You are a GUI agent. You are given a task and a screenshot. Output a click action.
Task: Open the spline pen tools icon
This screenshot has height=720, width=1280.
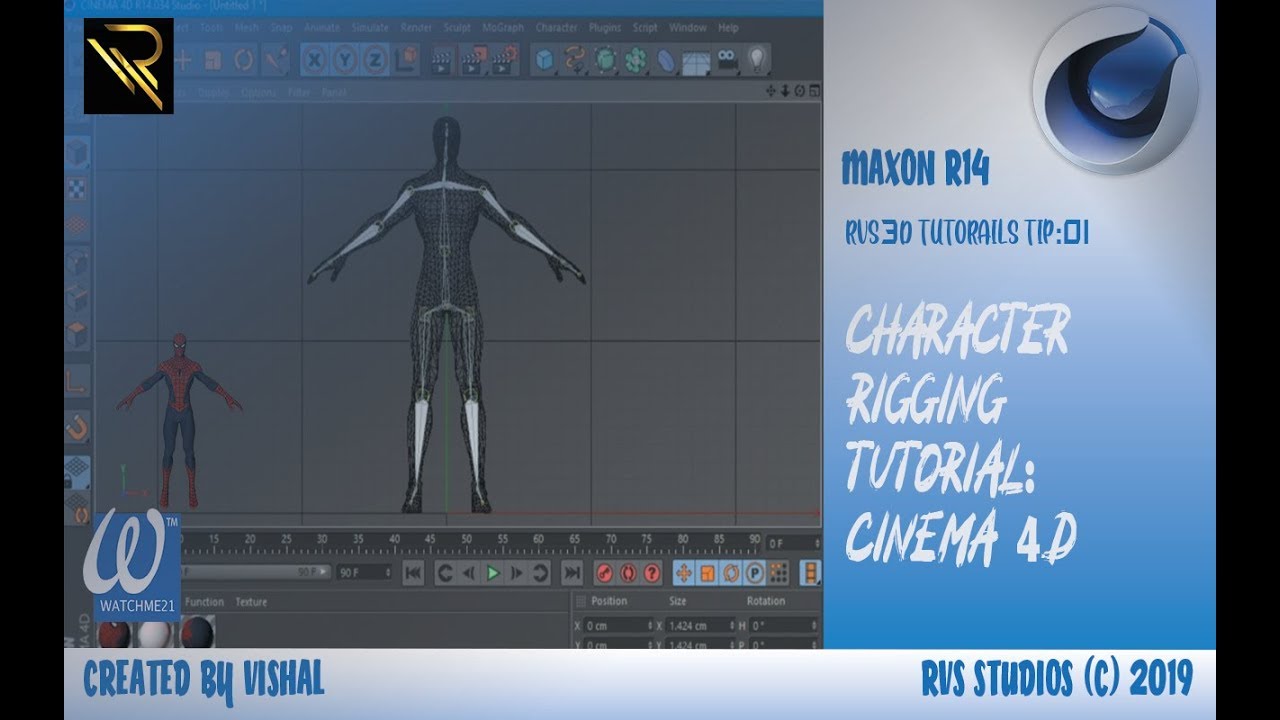pyautogui.click(x=575, y=60)
